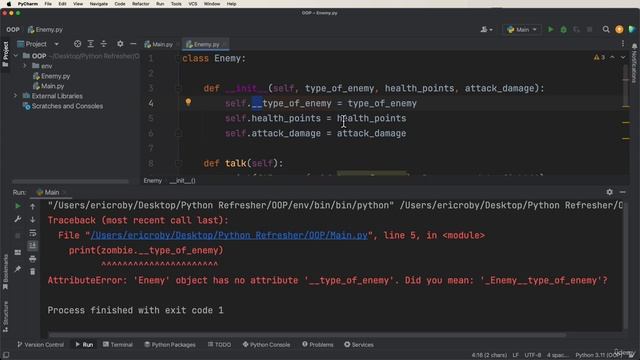Open the Main run configuration dropdown

522,29
